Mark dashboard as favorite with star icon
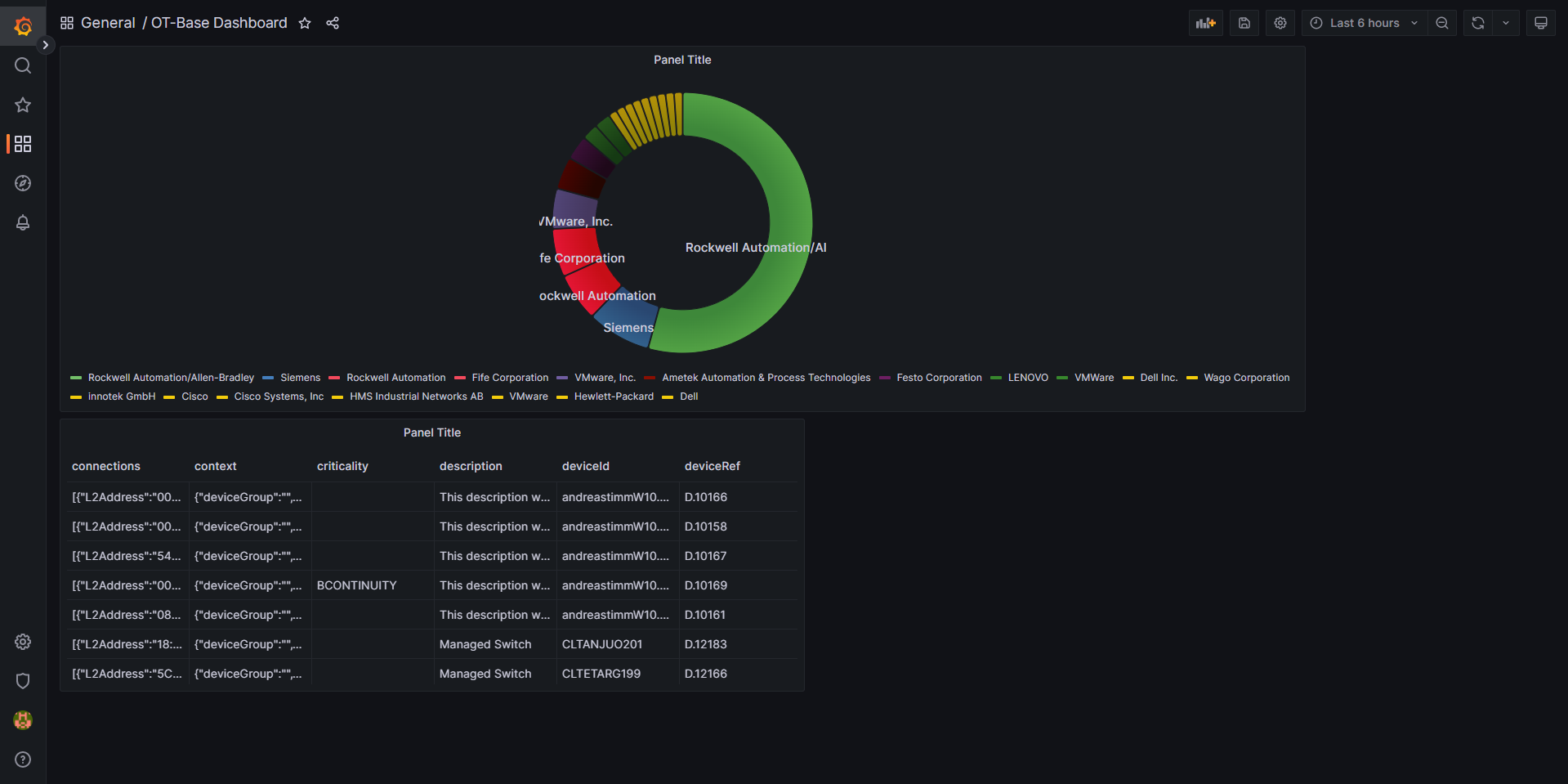1568x784 pixels. [x=305, y=23]
